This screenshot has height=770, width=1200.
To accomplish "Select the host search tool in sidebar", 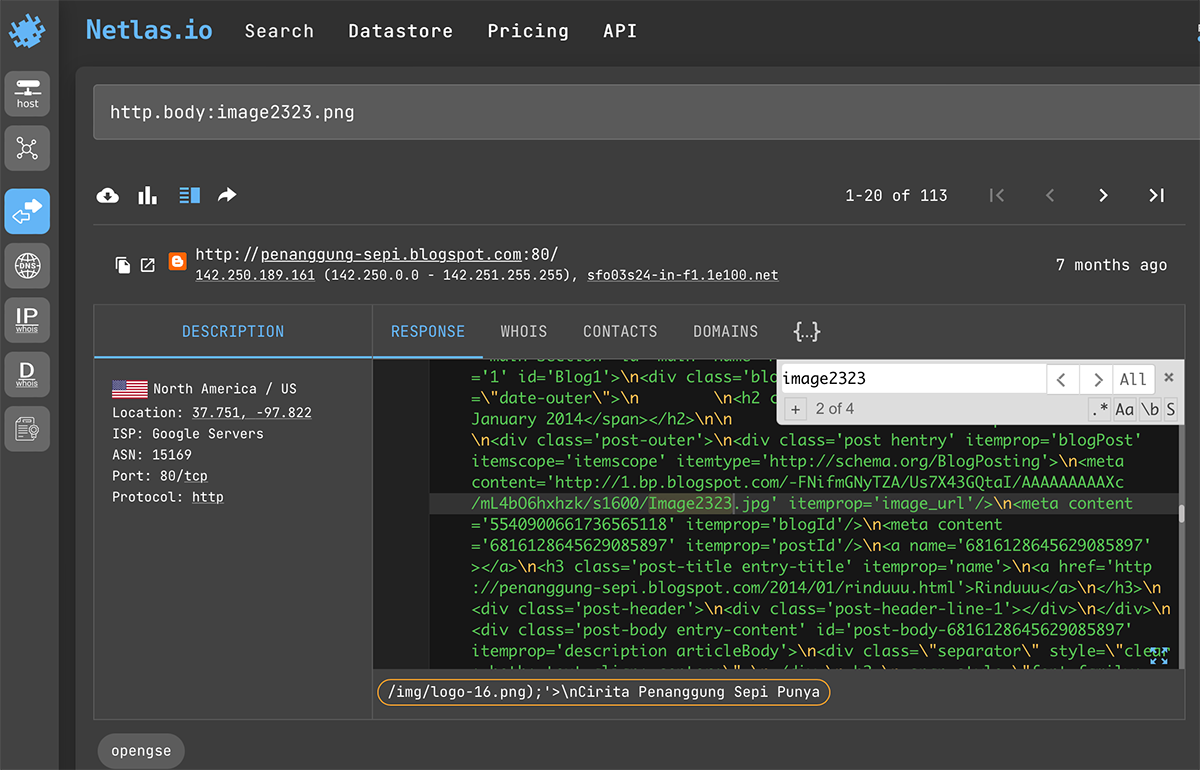I will tap(27, 94).
